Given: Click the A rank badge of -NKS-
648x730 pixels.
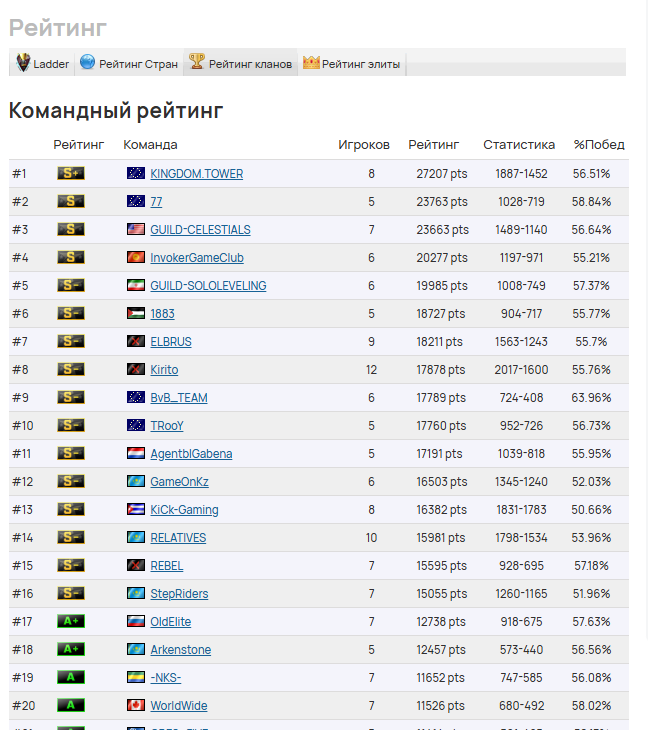Looking at the screenshot, I should pos(71,677).
